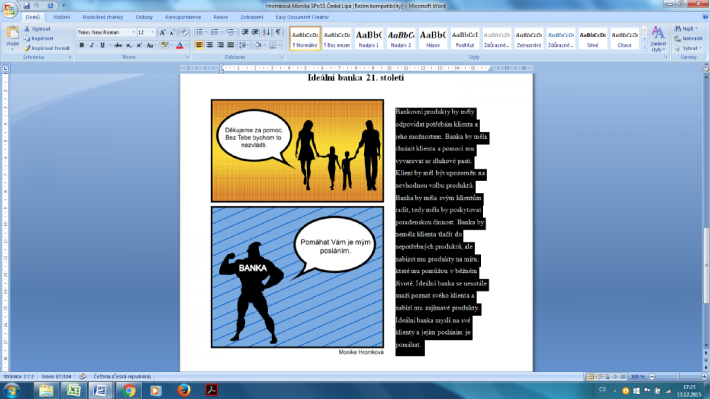The height and width of the screenshot is (399, 710).
Task: Open Word Help with the question mark icon
Action: click(705, 17)
